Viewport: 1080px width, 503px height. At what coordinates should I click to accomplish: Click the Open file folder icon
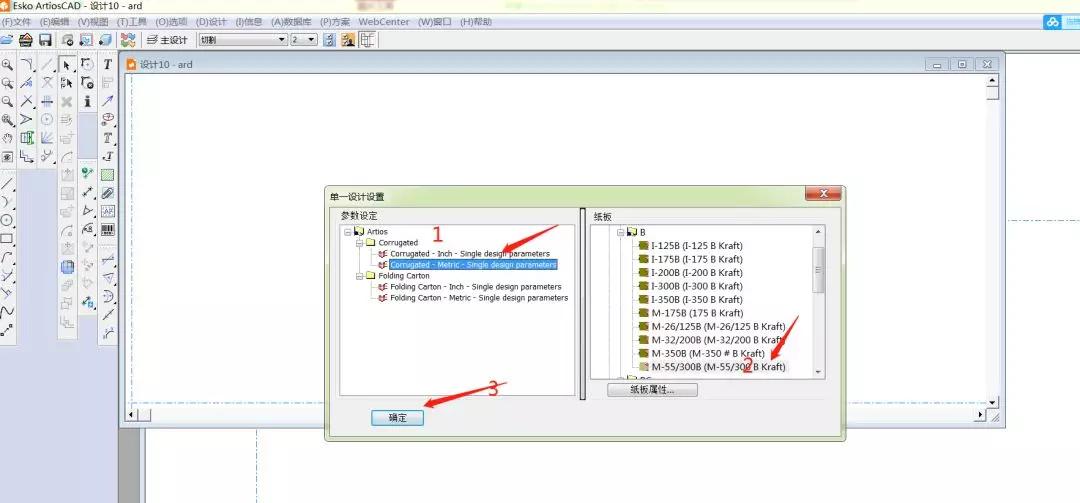[x=6, y=40]
